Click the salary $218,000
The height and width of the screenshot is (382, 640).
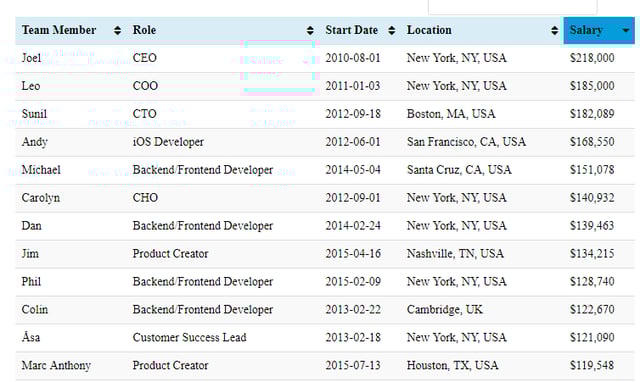(592, 58)
